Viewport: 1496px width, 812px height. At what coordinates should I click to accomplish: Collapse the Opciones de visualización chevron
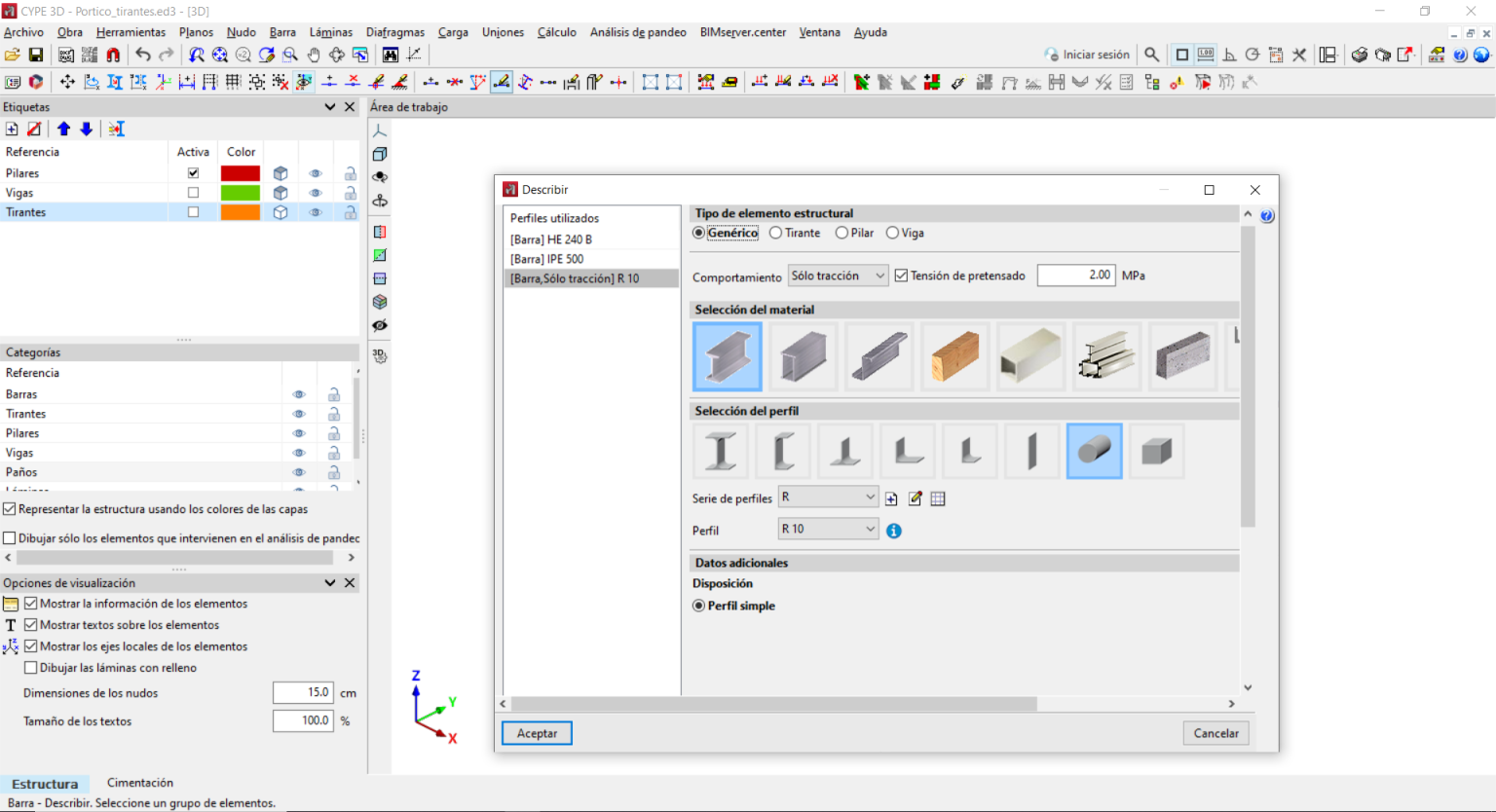(330, 583)
